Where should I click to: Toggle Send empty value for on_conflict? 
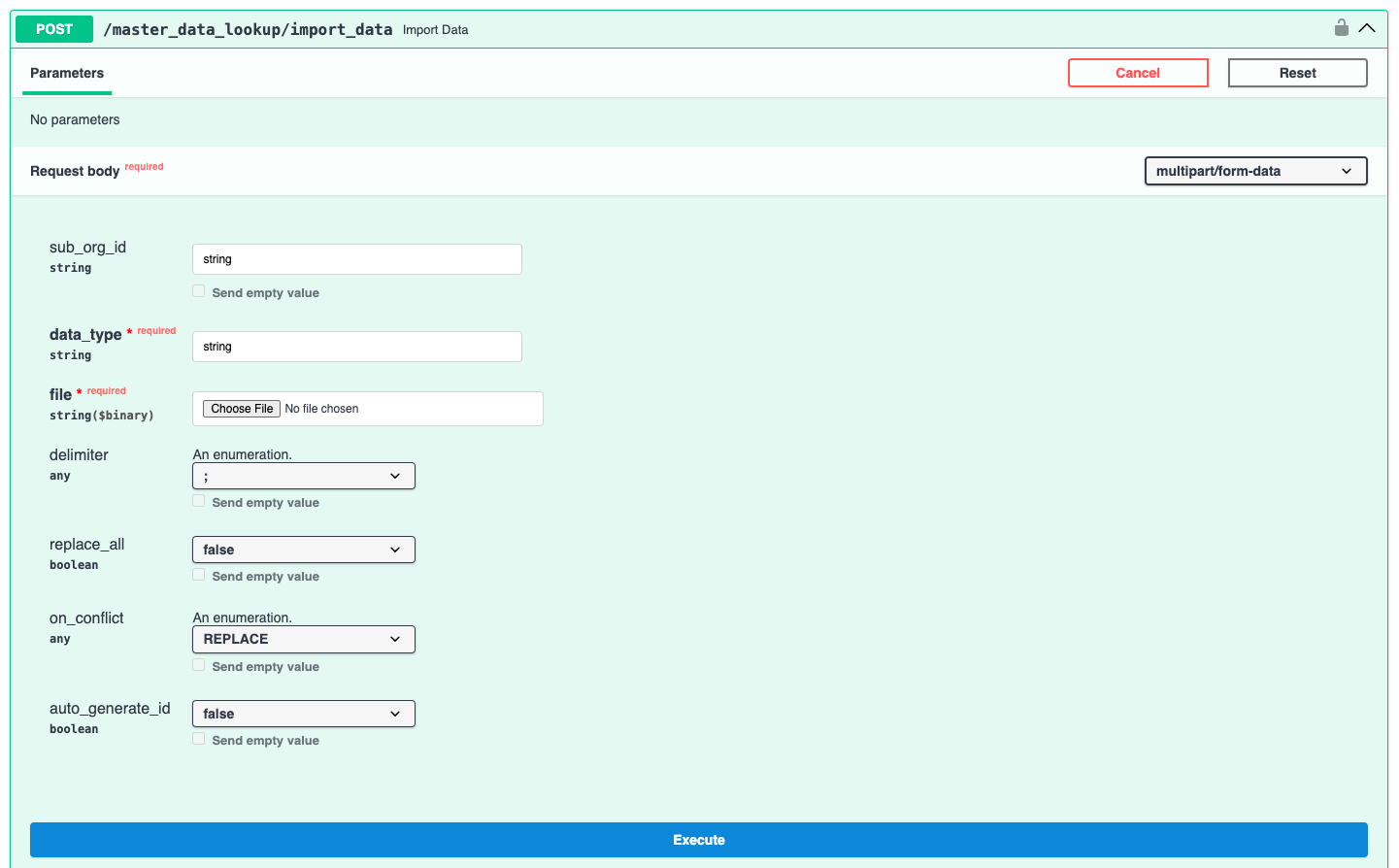coord(199,665)
